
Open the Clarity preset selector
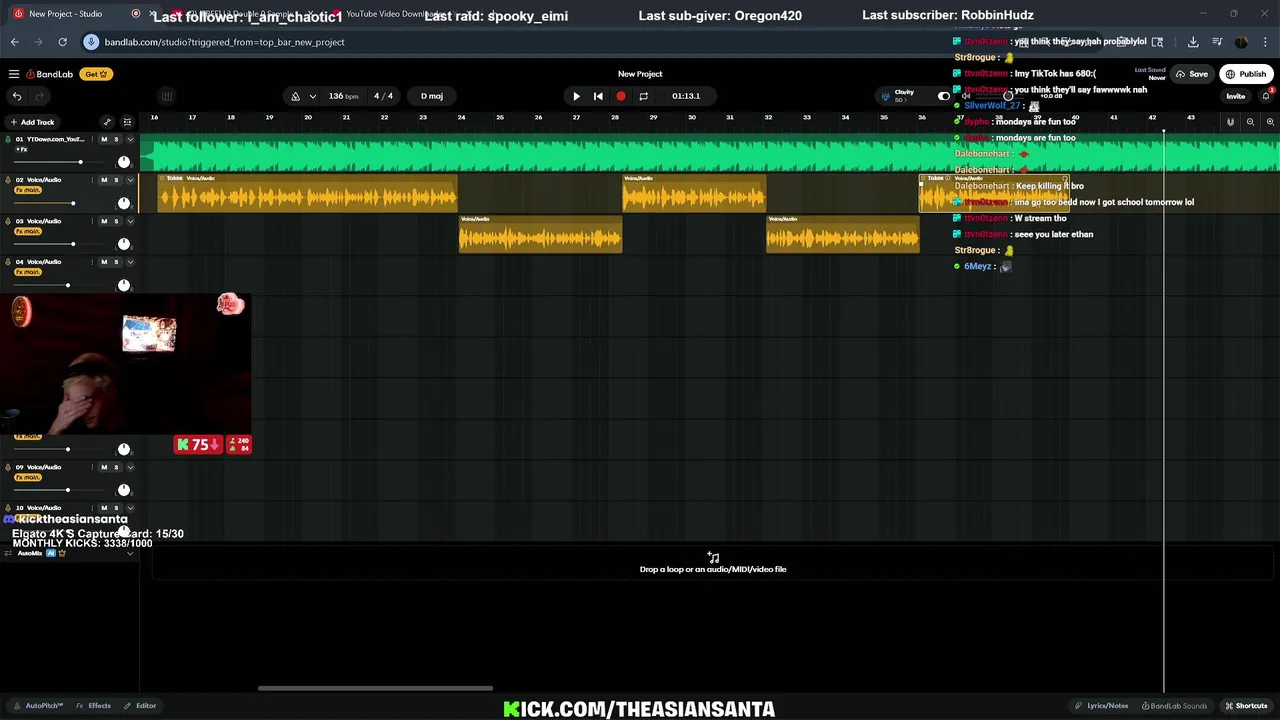(x=904, y=95)
